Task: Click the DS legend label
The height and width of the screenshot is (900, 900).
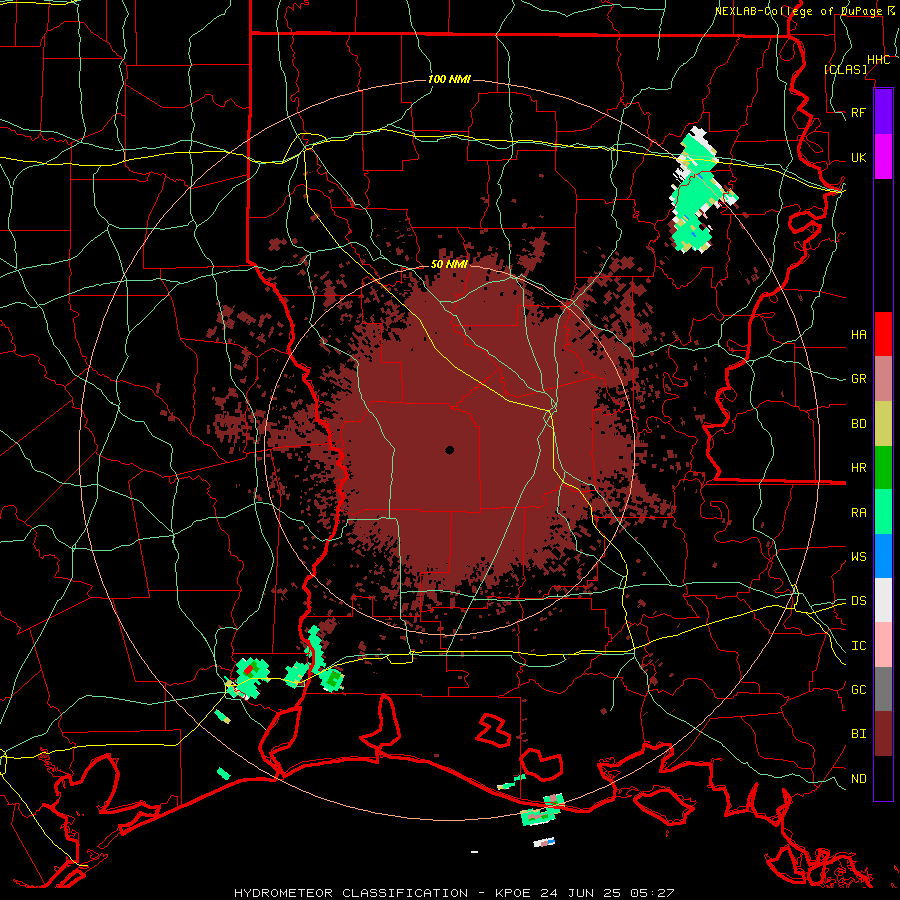Action: pos(859,601)
